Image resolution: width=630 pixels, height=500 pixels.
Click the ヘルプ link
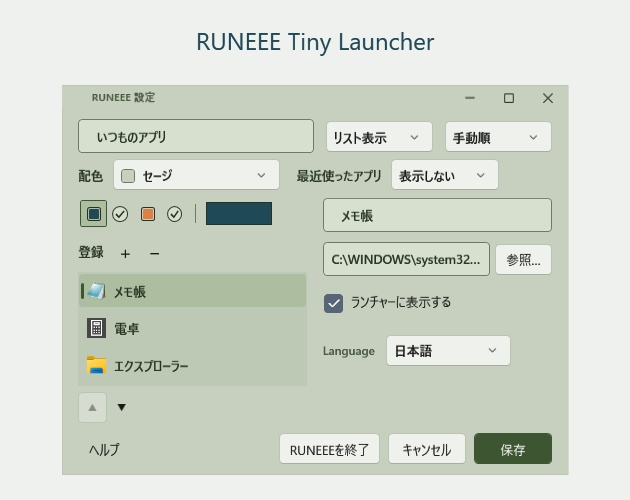click(x=104, y=449)
